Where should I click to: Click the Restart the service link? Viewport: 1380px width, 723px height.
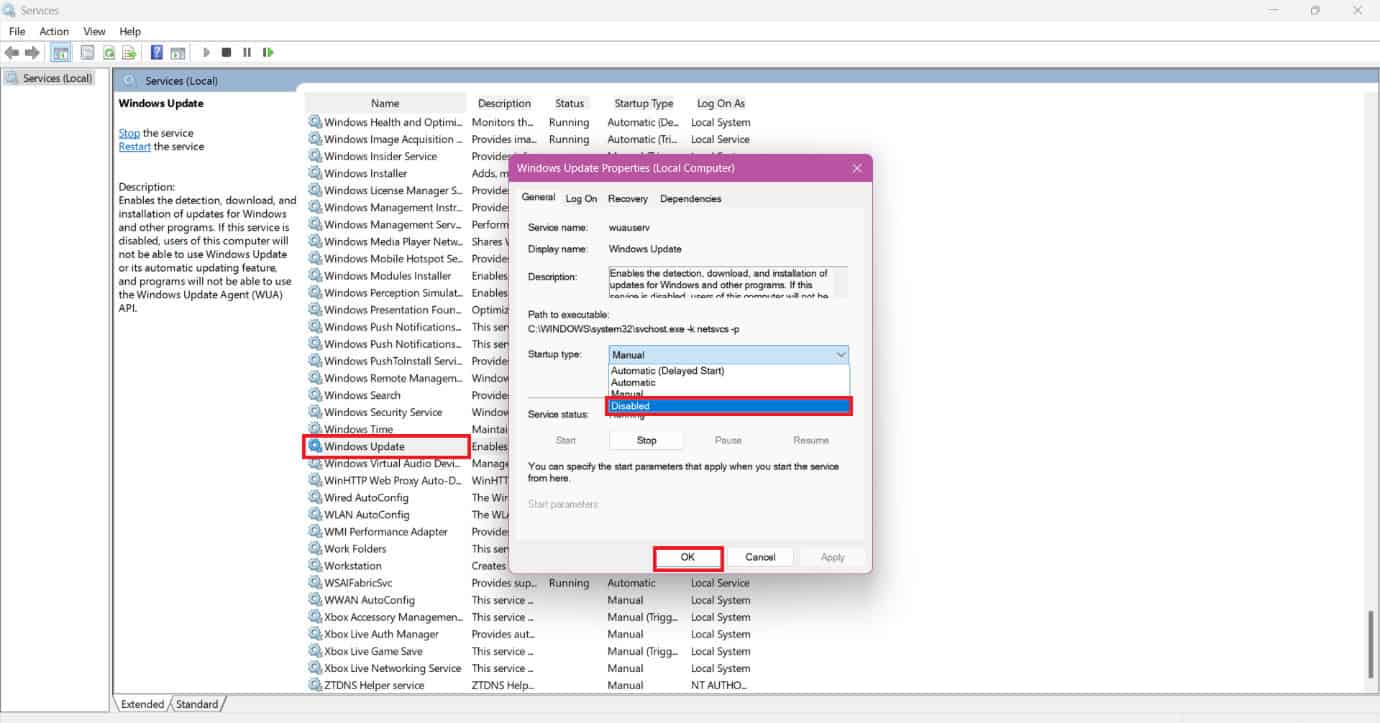tap(135, 146)
